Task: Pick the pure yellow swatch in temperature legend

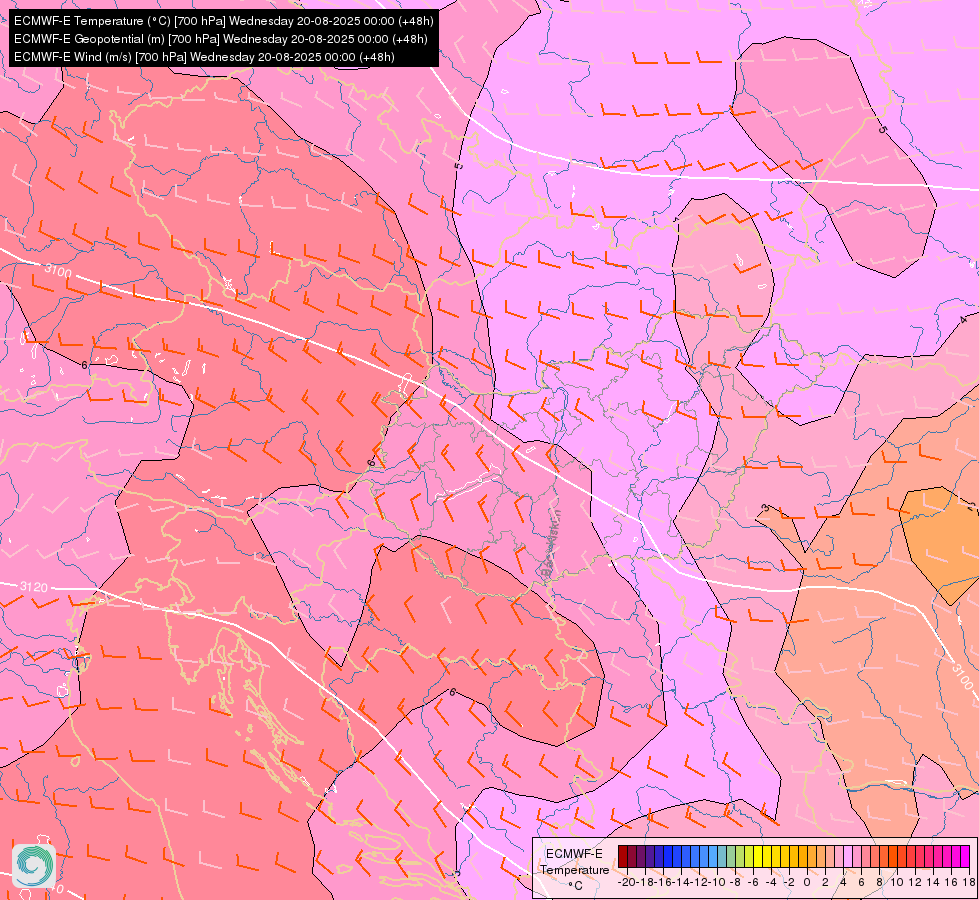Action: coord(758,856)
